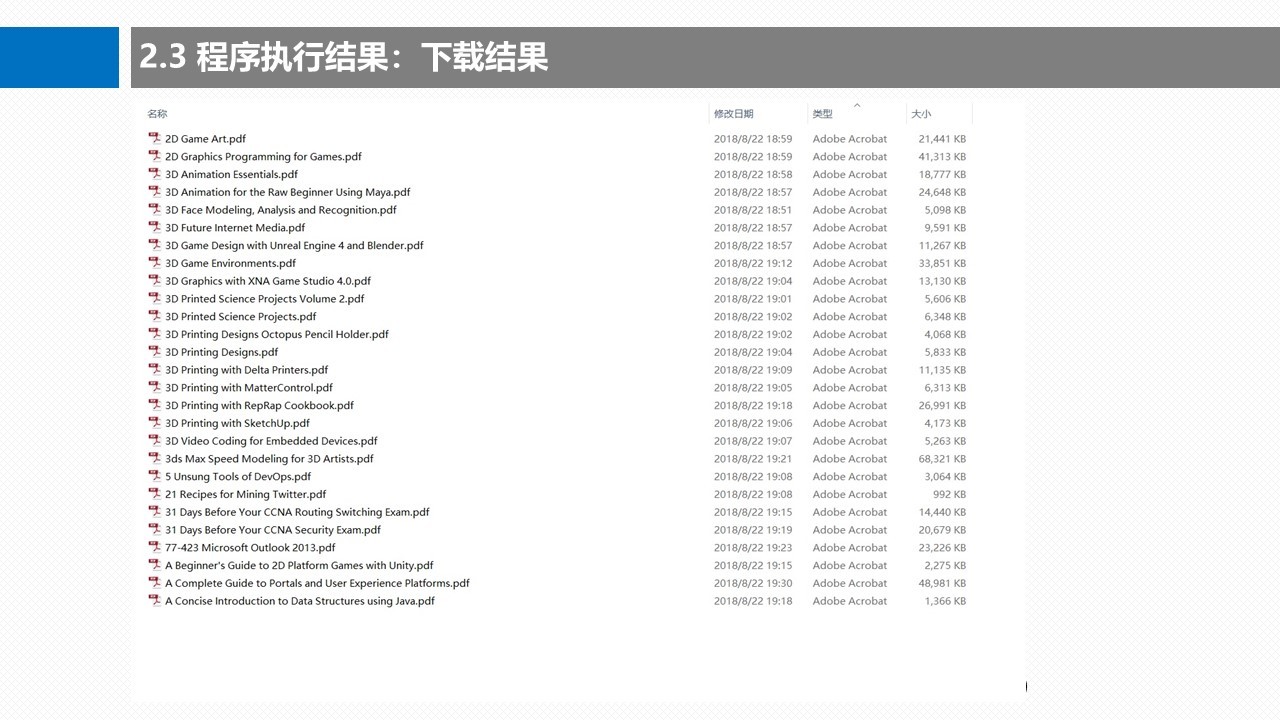Click PDF icon for 3D Animation for the Raw Beginner

pos(155,192)
